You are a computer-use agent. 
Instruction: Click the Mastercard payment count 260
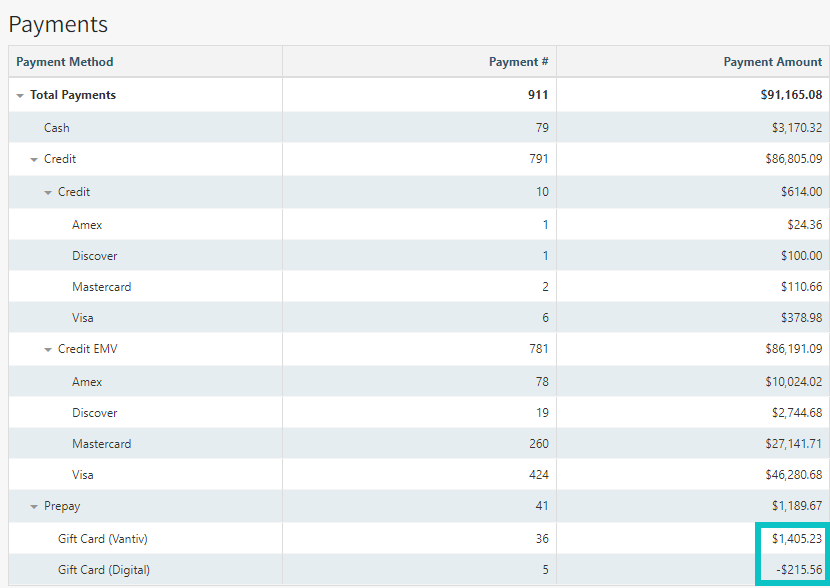pyautogui.click(x=538, y=444)
